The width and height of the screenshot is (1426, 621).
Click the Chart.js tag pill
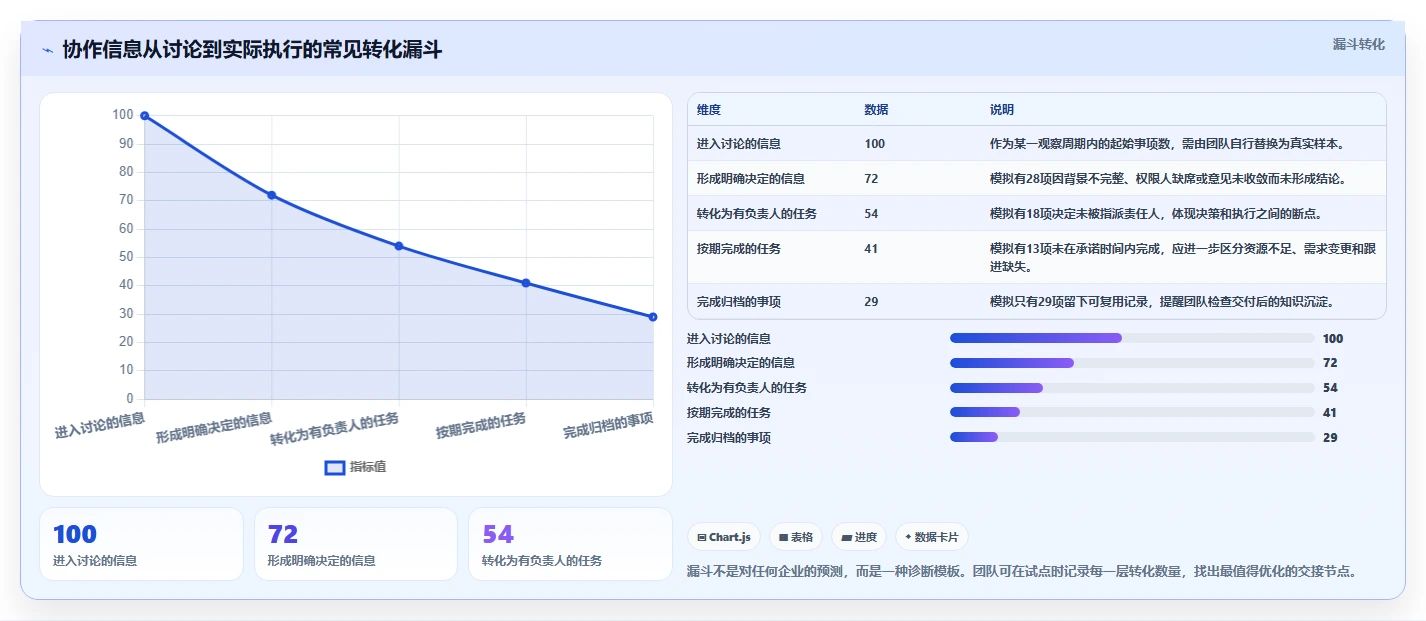724,537
